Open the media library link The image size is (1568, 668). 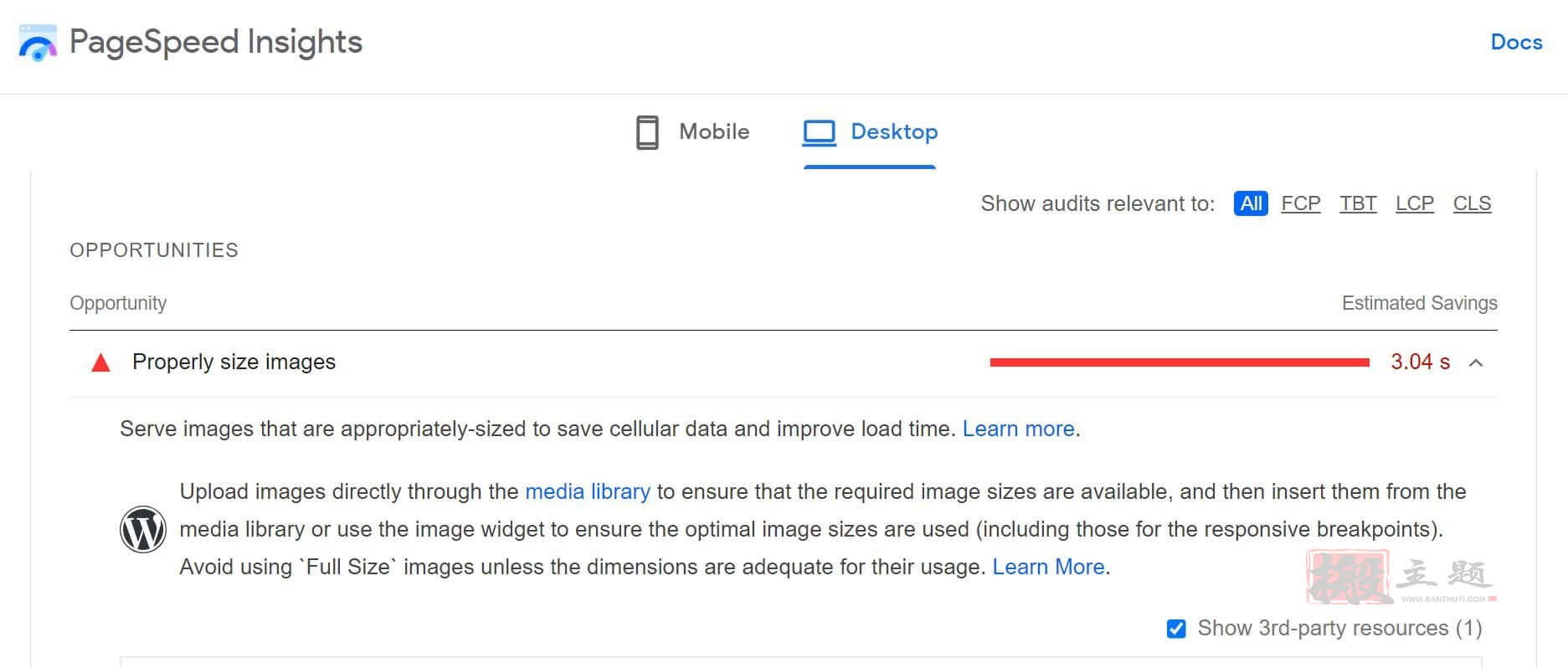pyautogui.click(x=587, y=491)
